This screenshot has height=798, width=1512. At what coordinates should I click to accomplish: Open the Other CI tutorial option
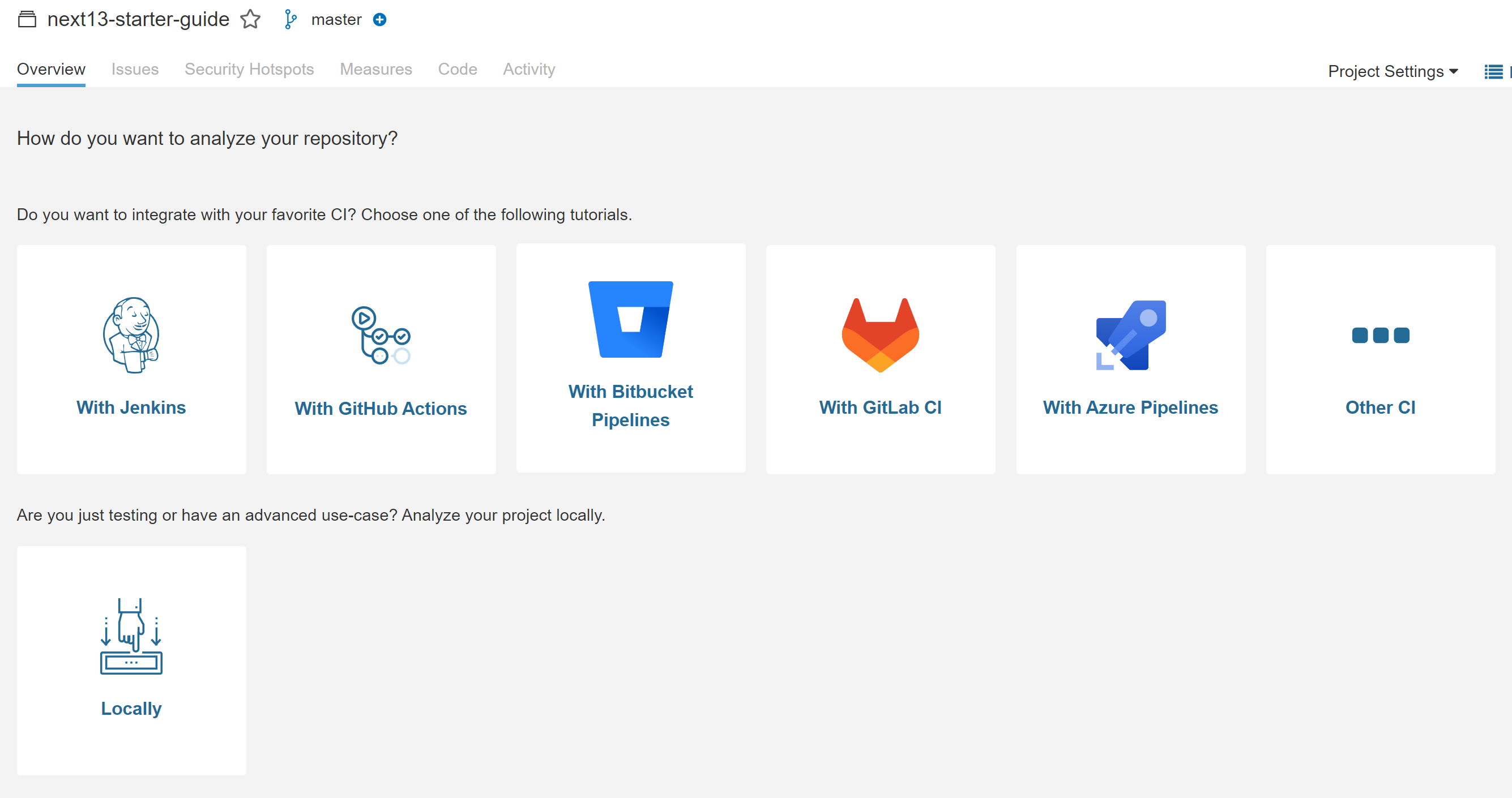pos(1379,334)
